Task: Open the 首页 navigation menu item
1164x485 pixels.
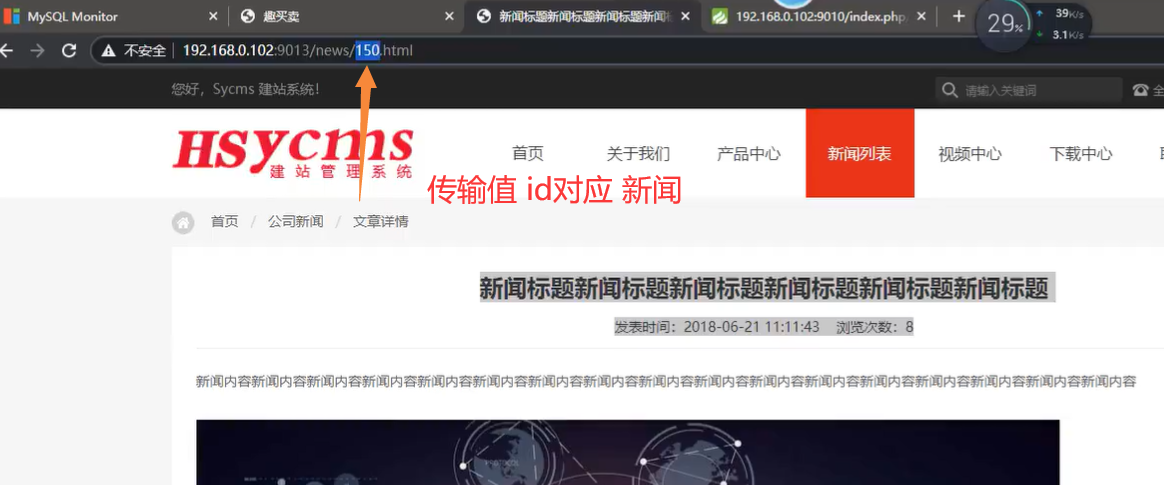Action: (528, 154)
